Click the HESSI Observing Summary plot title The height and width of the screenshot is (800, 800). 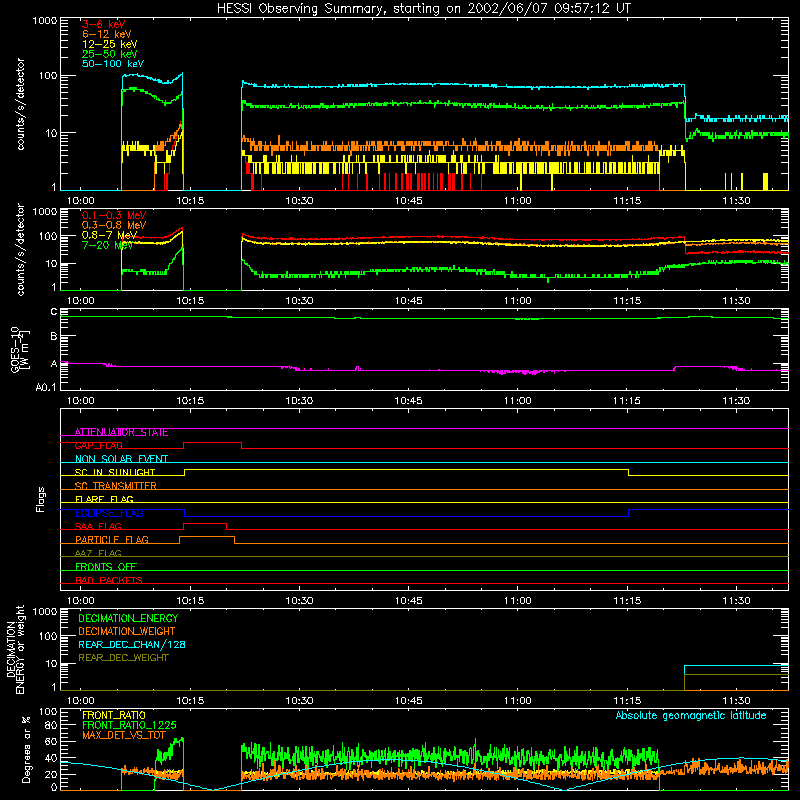(423, 8)
